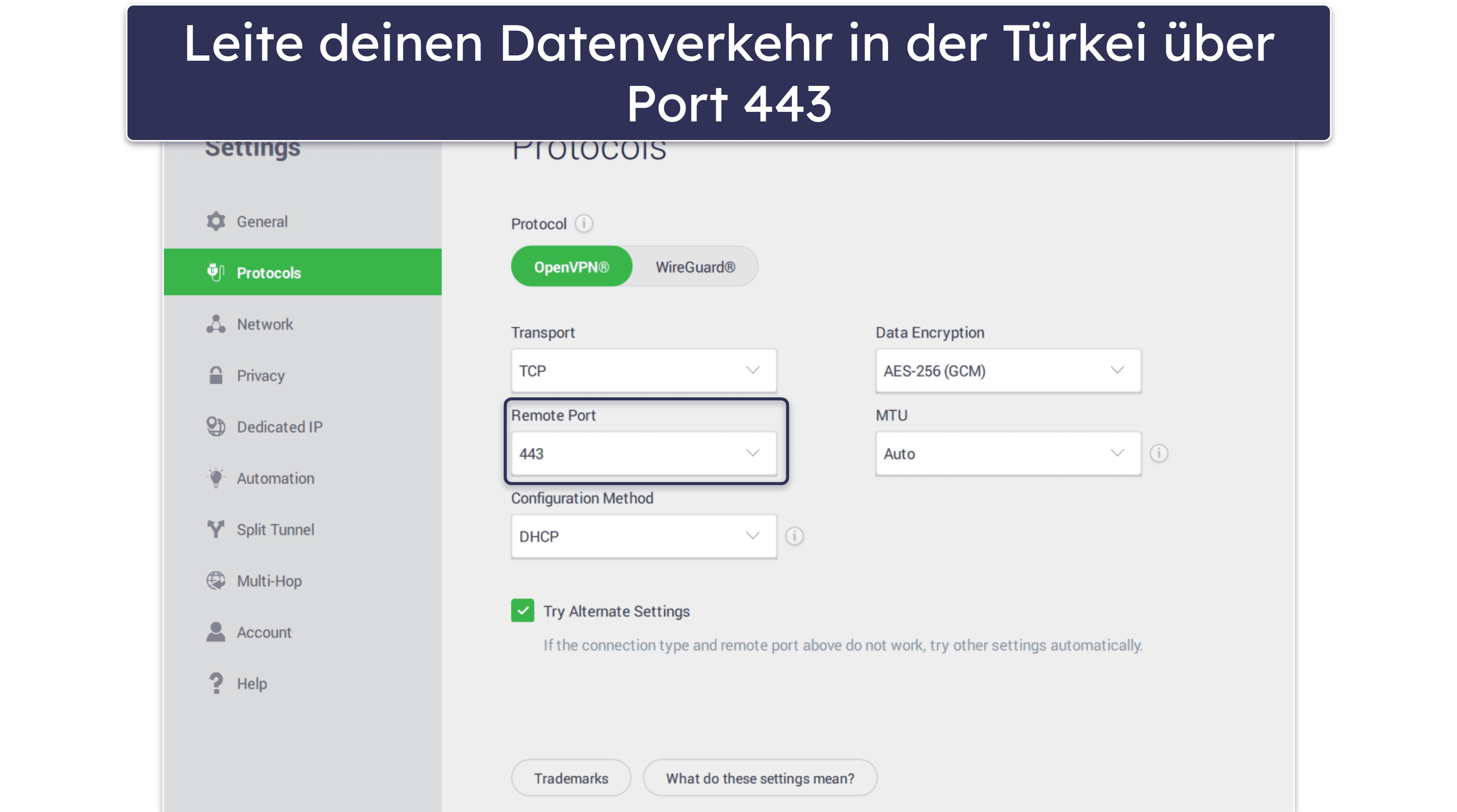Open General settings section
This screenshot has width=1457, height=812.
(x=302, y=221)
